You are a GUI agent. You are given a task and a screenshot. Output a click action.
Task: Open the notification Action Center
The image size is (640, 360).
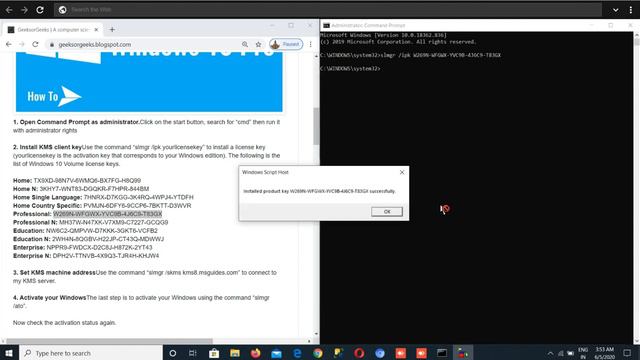coord(627,353)
